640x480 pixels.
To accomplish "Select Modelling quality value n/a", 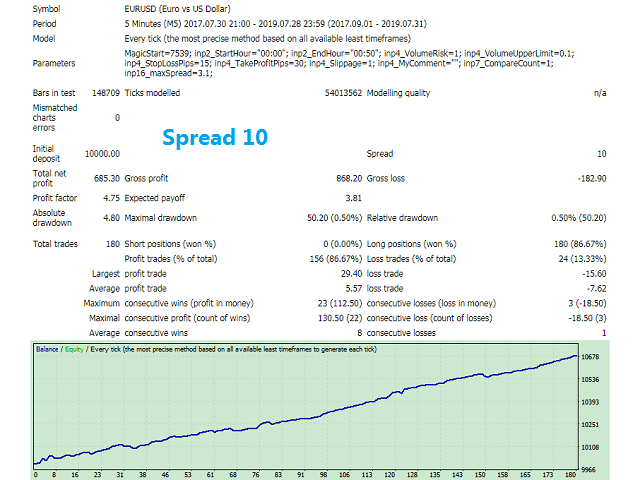I will click(600, 93).
